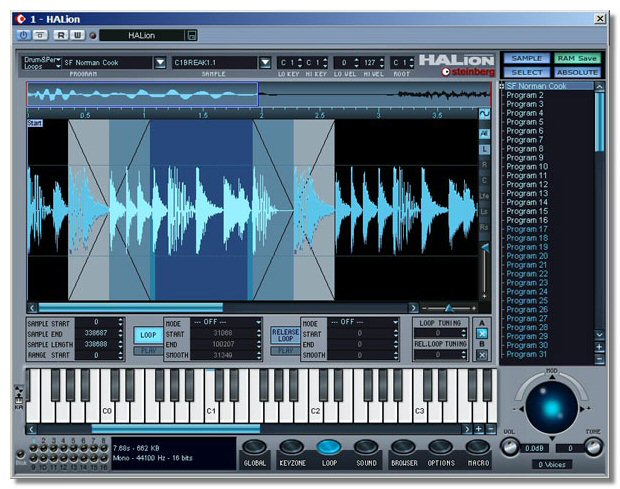The width and height of the screenshot is (620, 489).
Task: Click the RELEASE LOOP button
Action: point(285,335)
